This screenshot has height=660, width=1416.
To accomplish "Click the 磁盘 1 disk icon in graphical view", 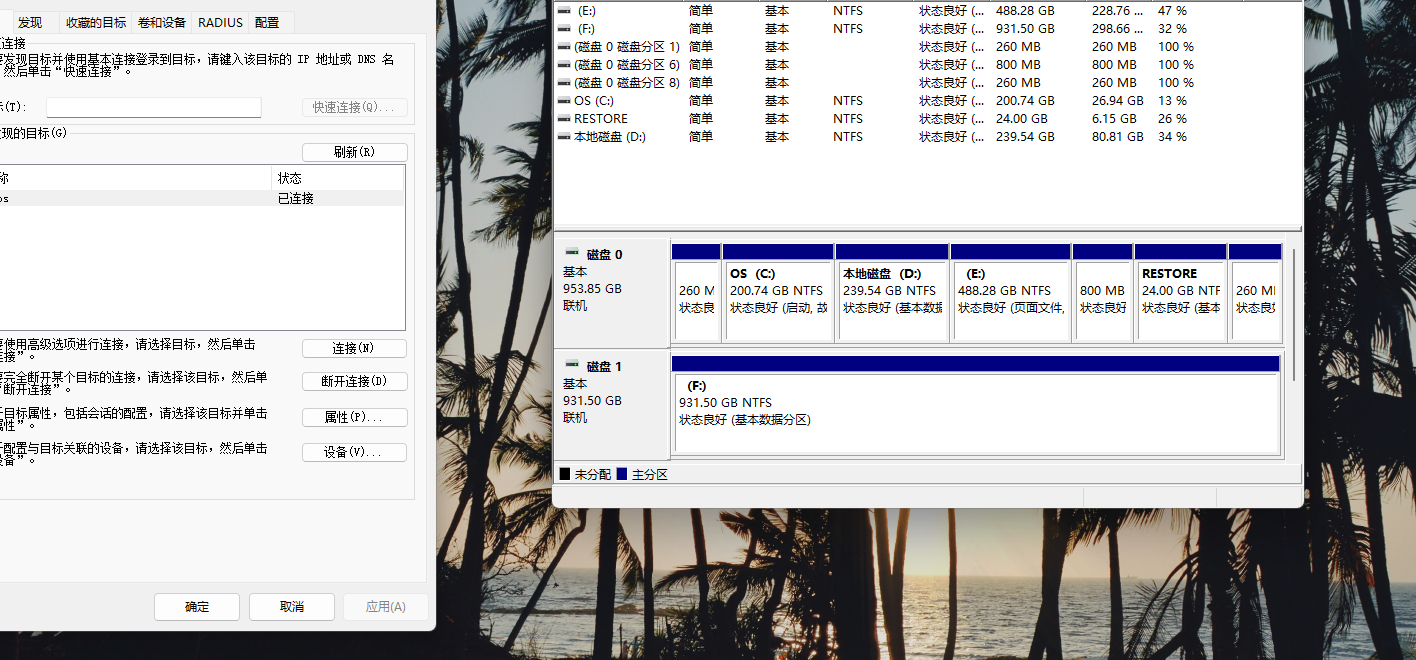I will tap(572, 366).
